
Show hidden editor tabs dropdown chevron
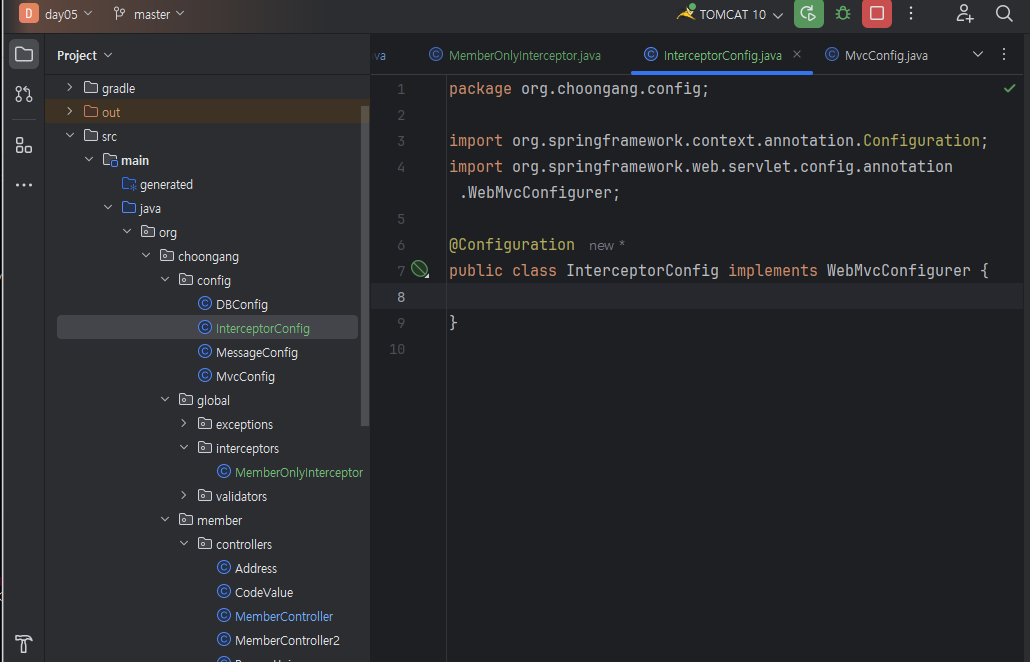coord(977,55)
